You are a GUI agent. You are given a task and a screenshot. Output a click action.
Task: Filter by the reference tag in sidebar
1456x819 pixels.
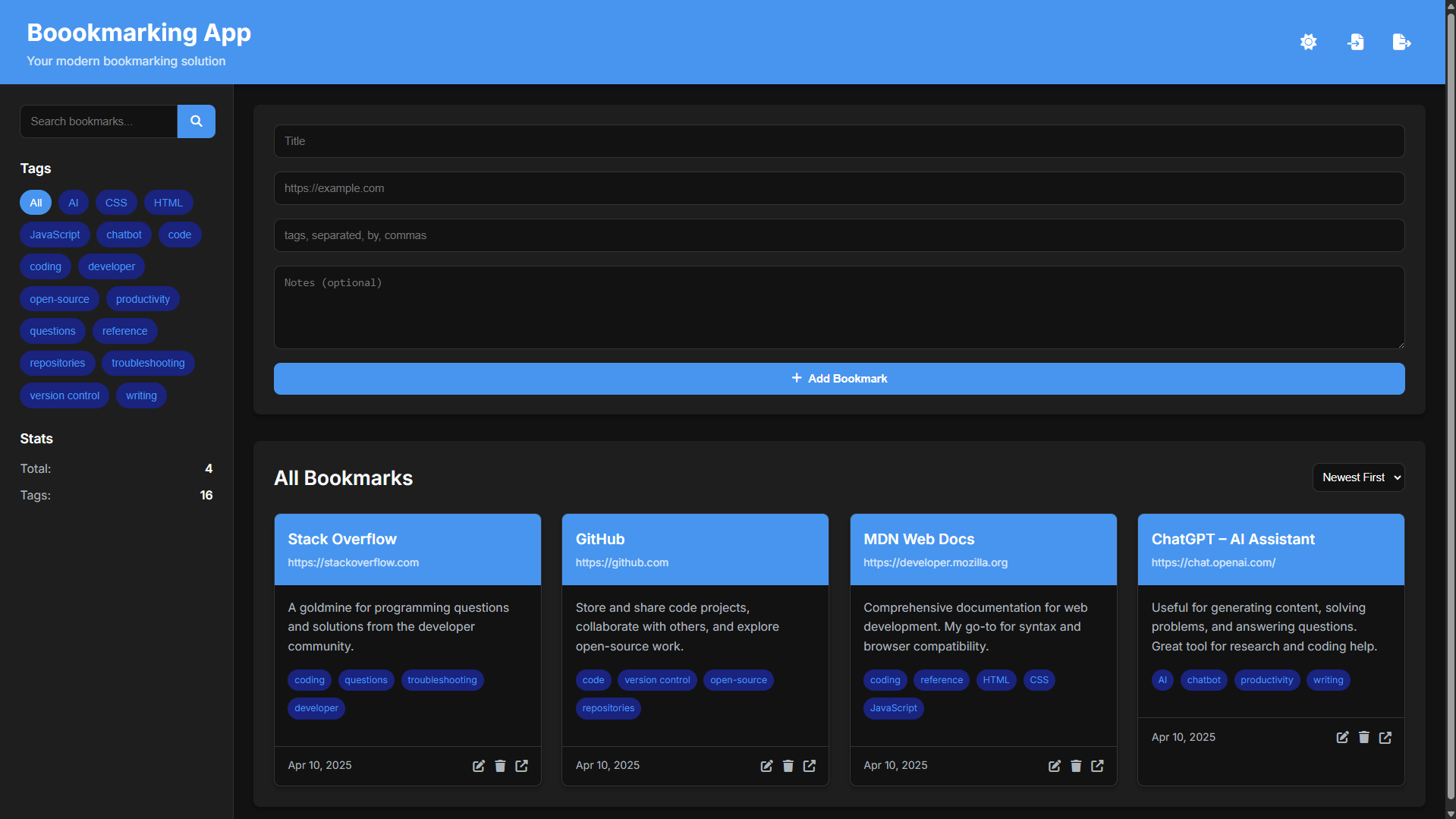click(x=125, y=331)
